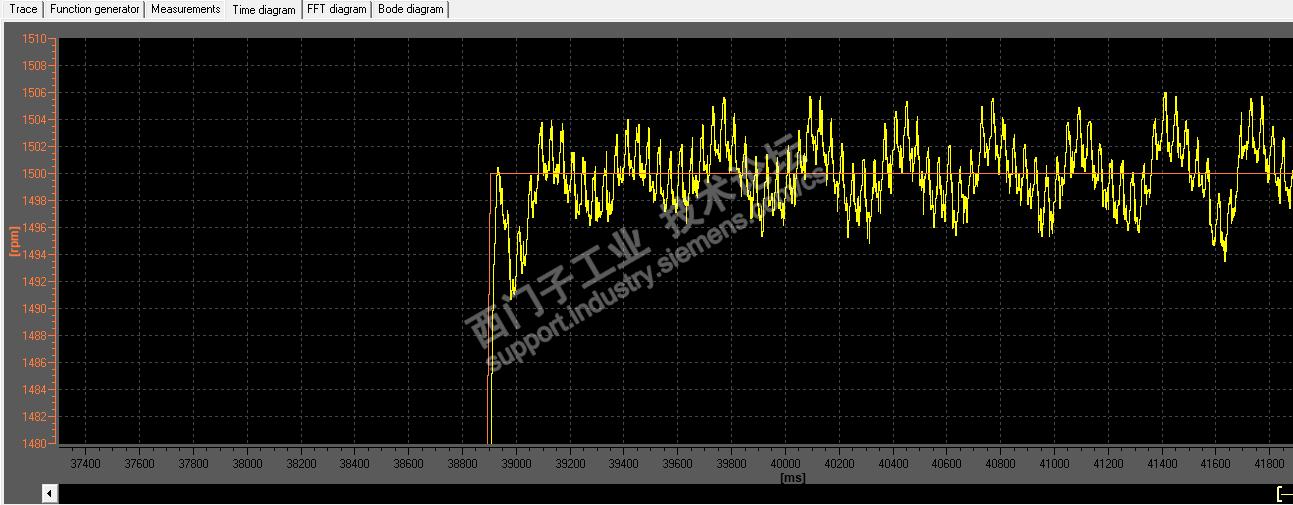This screenshot has width=1293, height=505.
Task: Select the Measurements tab
Action: 185,9
